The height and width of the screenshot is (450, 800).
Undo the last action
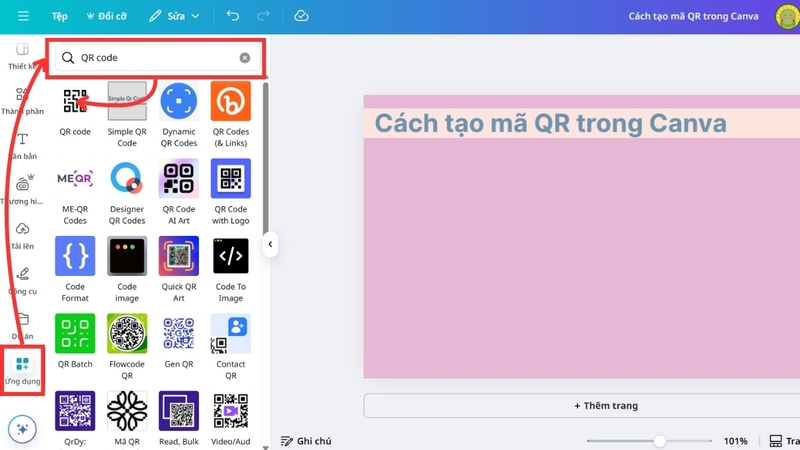tap(233, 16)
